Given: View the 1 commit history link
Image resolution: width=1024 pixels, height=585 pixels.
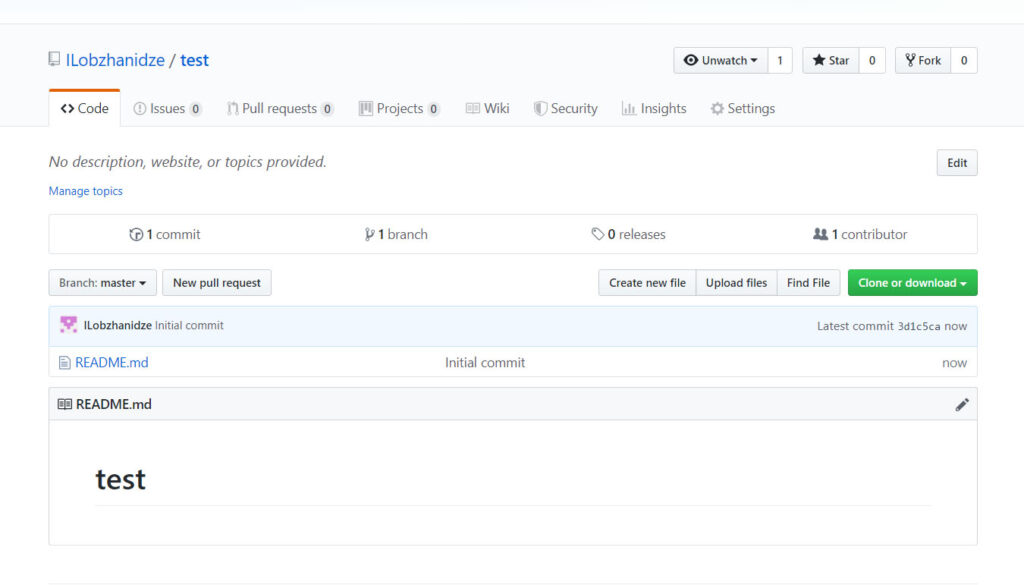Looking at the screenshot, I should (165, 235).
